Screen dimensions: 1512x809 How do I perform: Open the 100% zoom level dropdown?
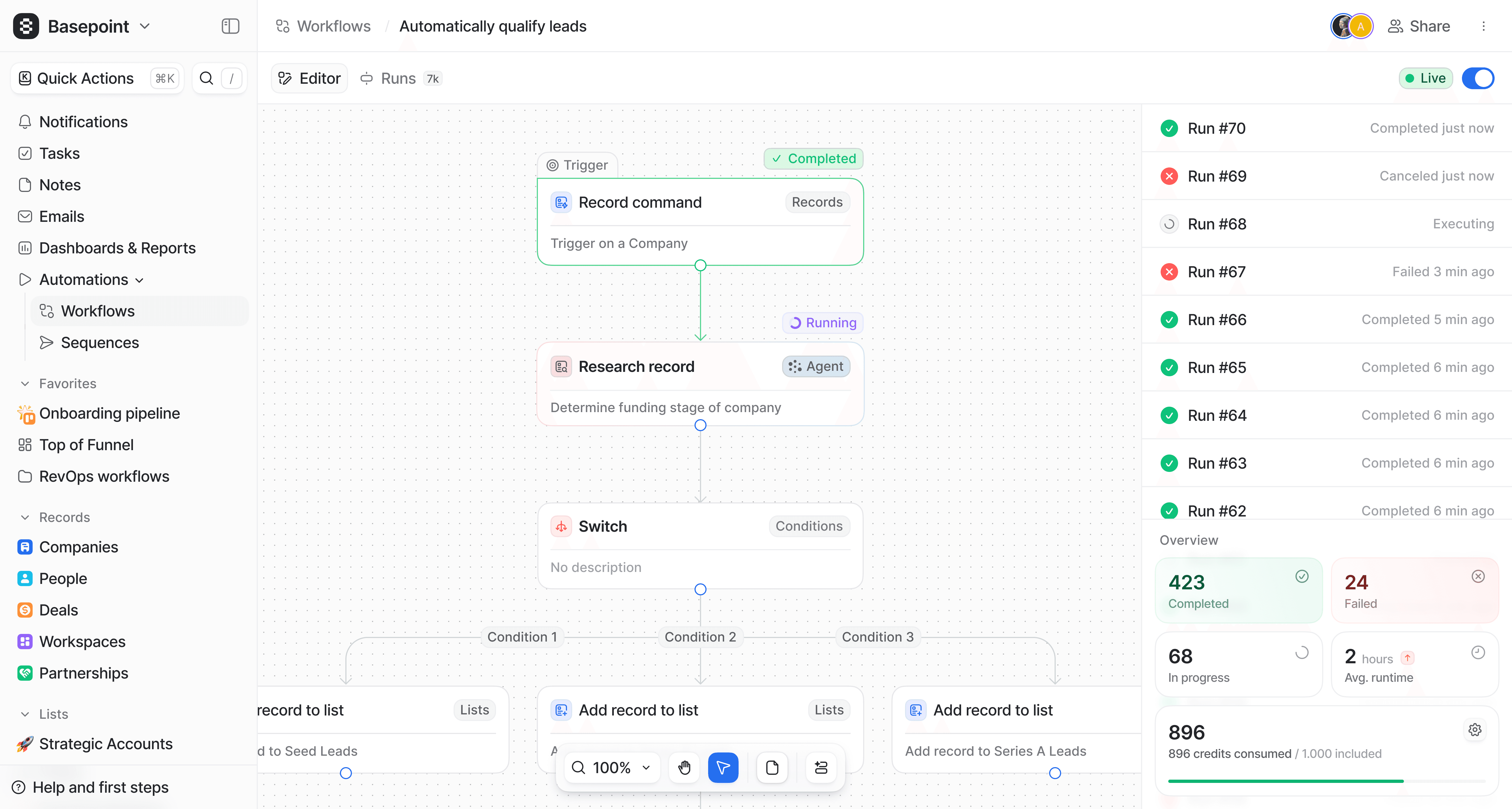click(x=613, y=767)
